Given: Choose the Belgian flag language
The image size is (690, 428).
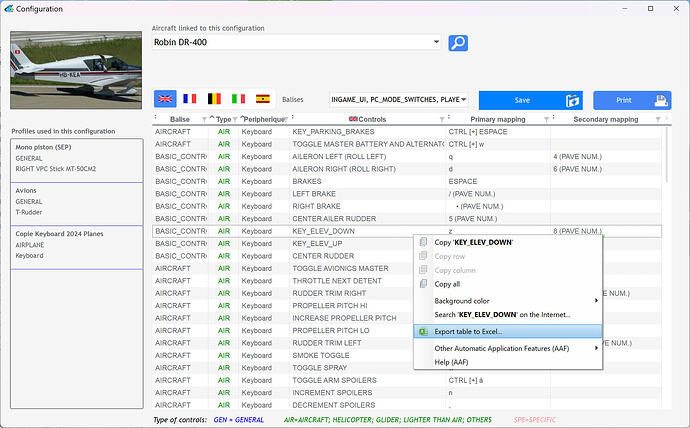Looking at the screenshot, I should click(214, 99).
